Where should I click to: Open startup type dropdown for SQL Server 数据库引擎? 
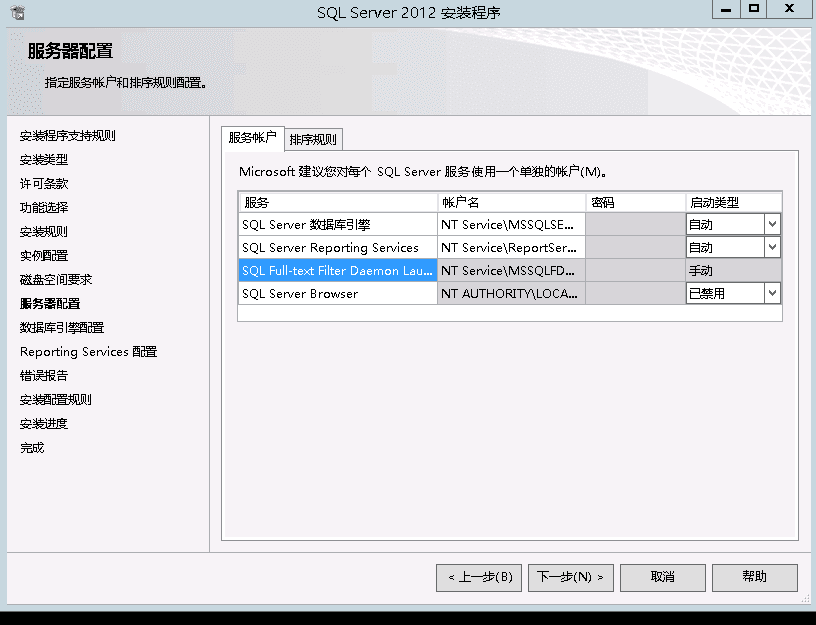tap(772, 224)
